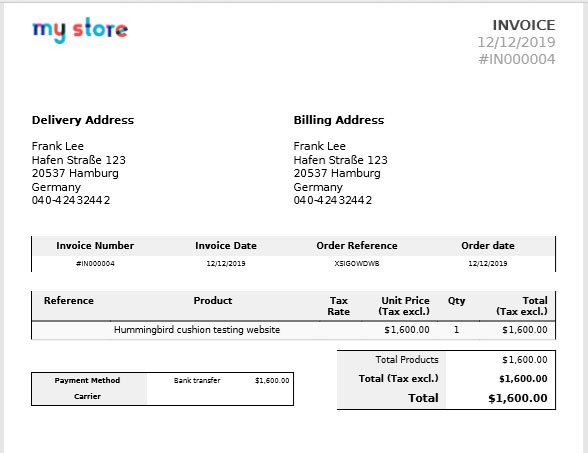Click $1,600.00 beside Bank transfer

272,381
